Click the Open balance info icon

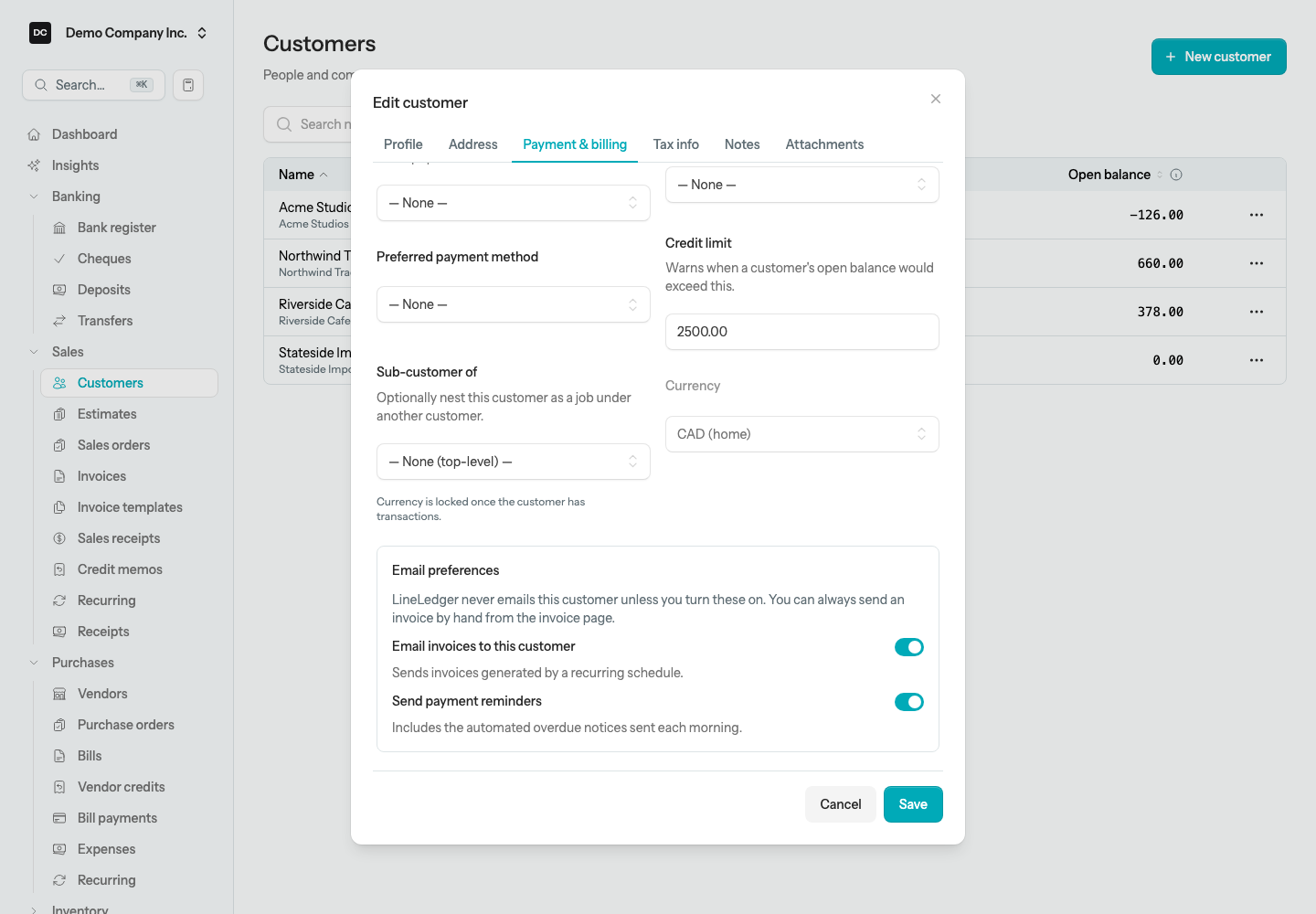tap(1176, 175)
